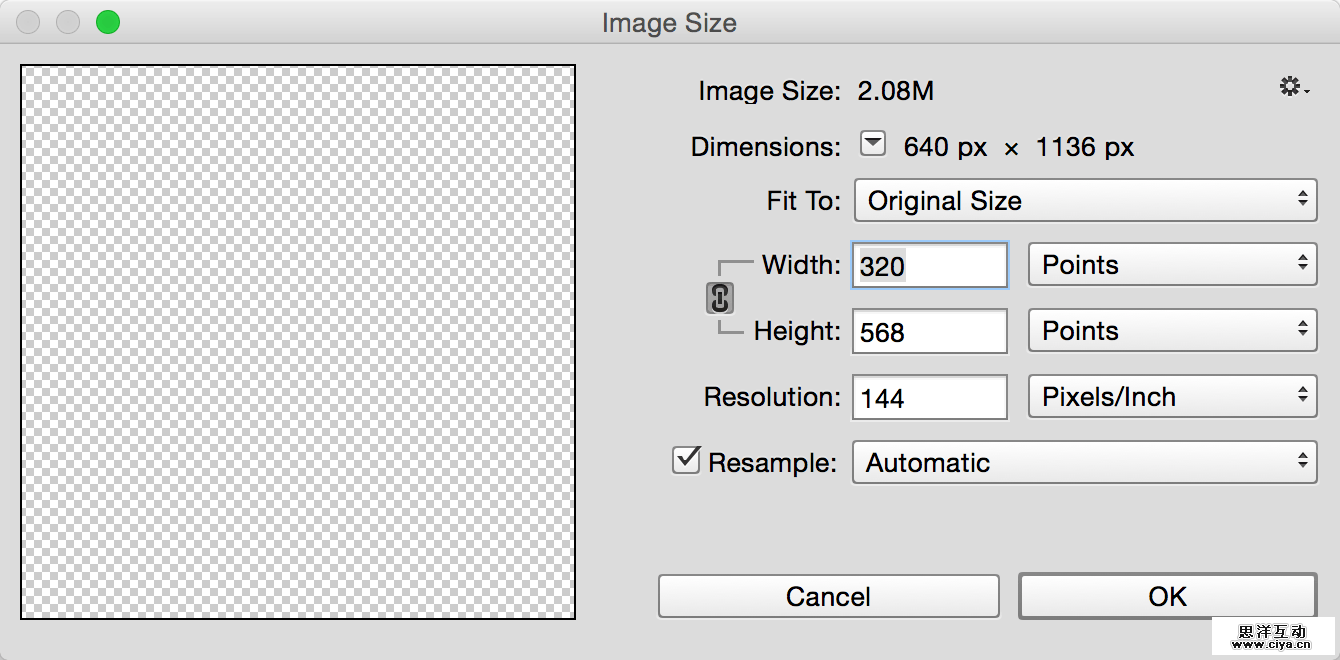Open the gear settings menu
Screen dimensions: 1340x660
click(x=1293, y=88)
